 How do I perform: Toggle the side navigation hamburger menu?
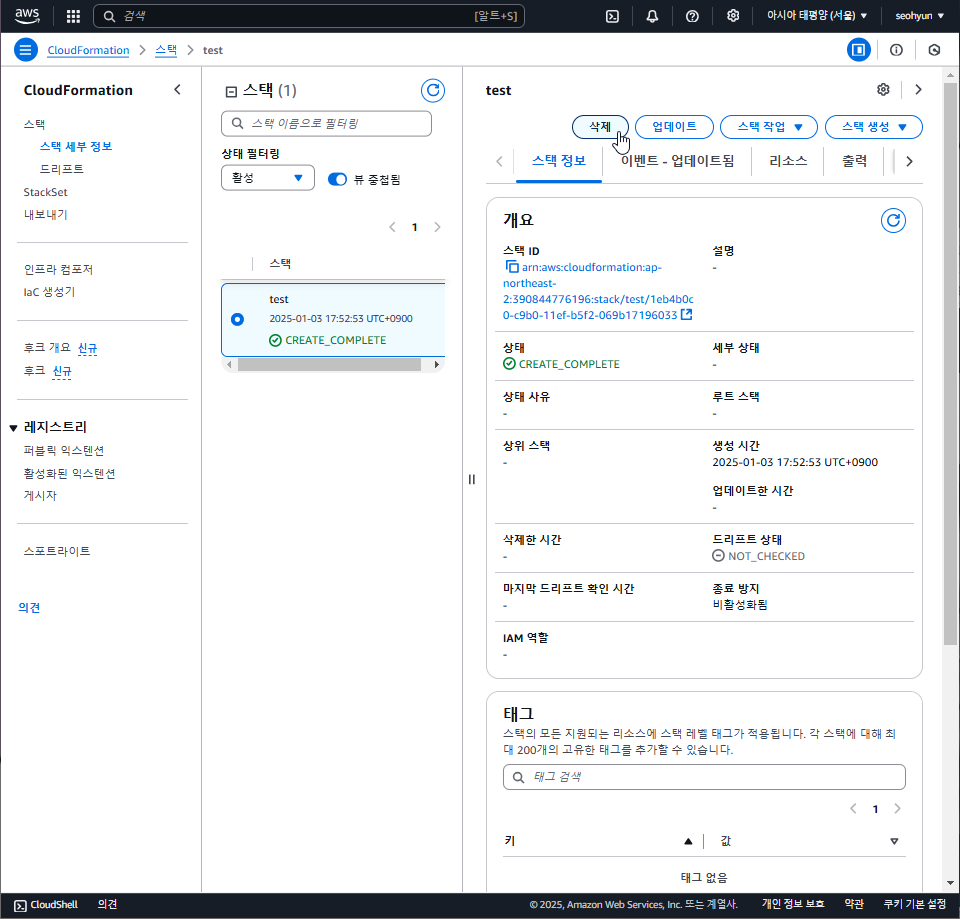pos(26,50)
